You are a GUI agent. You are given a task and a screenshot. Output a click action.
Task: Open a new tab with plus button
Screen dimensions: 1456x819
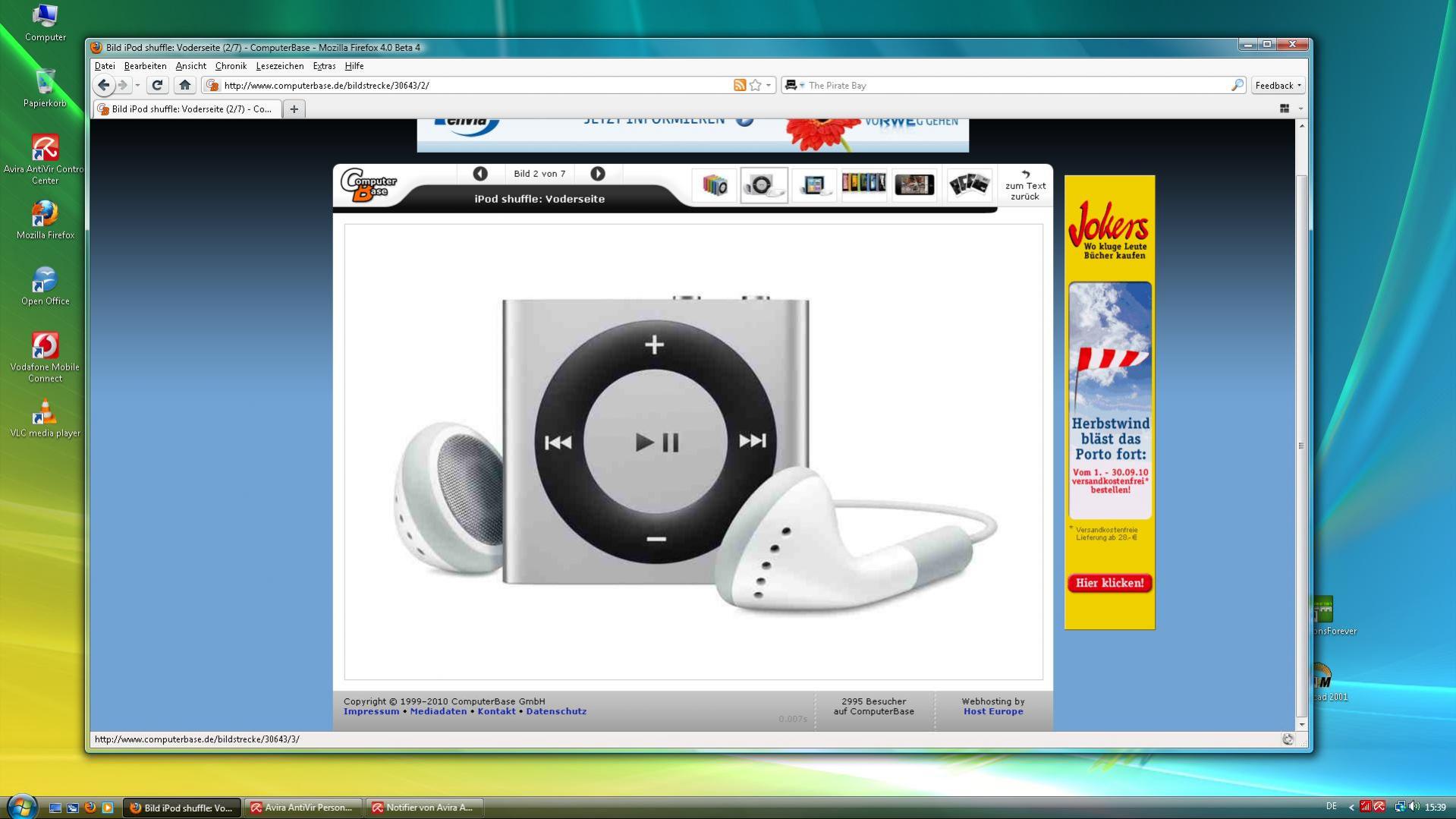click(294, 109)
